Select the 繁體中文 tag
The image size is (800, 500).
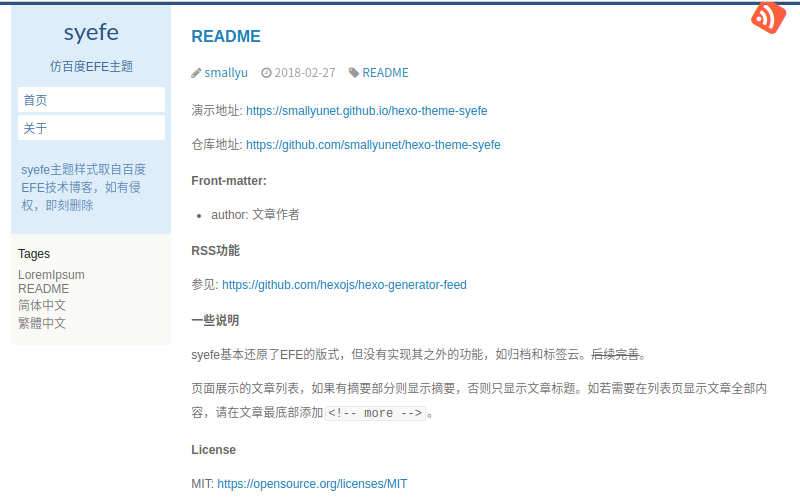pyautogui.click(x=42, y=323)
